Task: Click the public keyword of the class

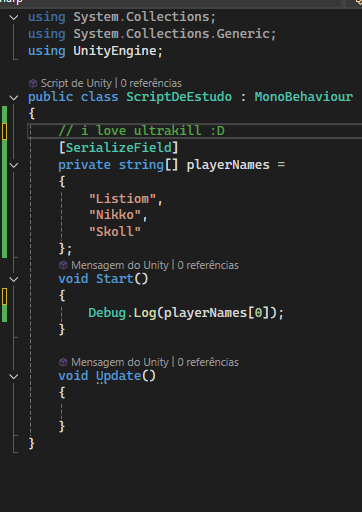Action: pos(50,97)
